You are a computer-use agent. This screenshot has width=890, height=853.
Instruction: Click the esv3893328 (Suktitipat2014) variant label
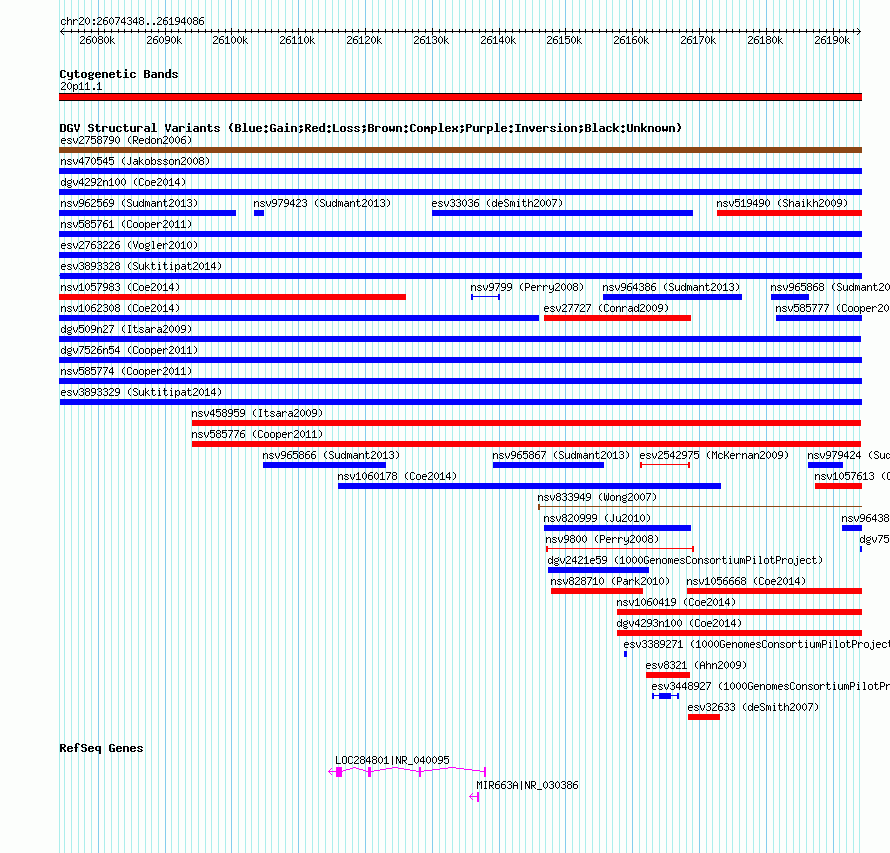pos(141,266)
